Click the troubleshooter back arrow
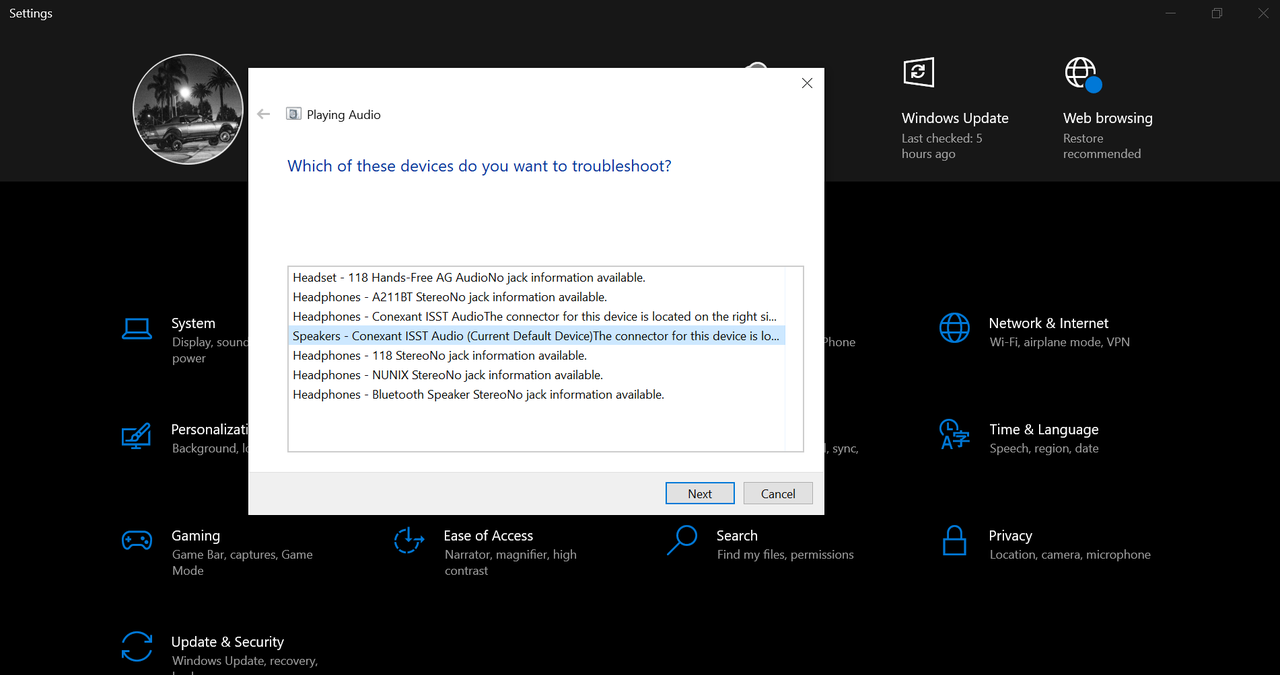Screen dimensions: 1280x675 tap(264, 114)
